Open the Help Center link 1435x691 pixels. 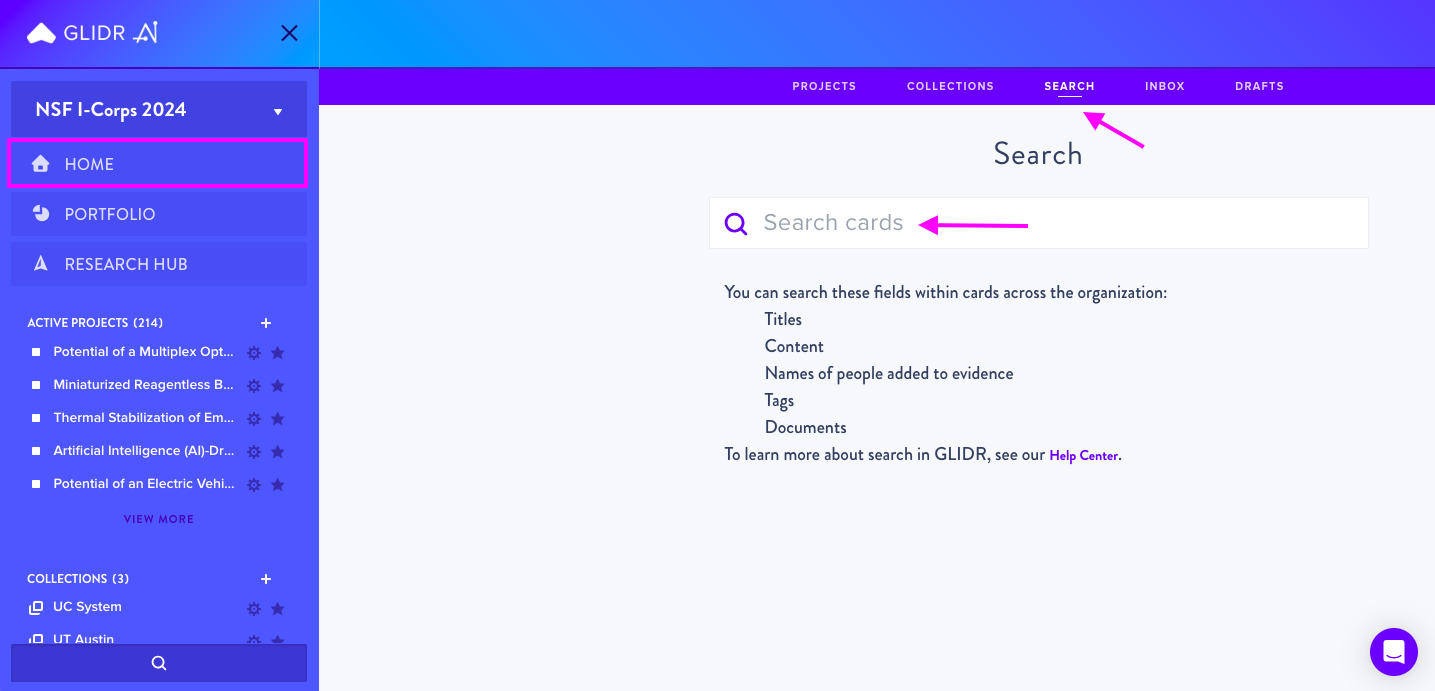(x=1083, y=455)
